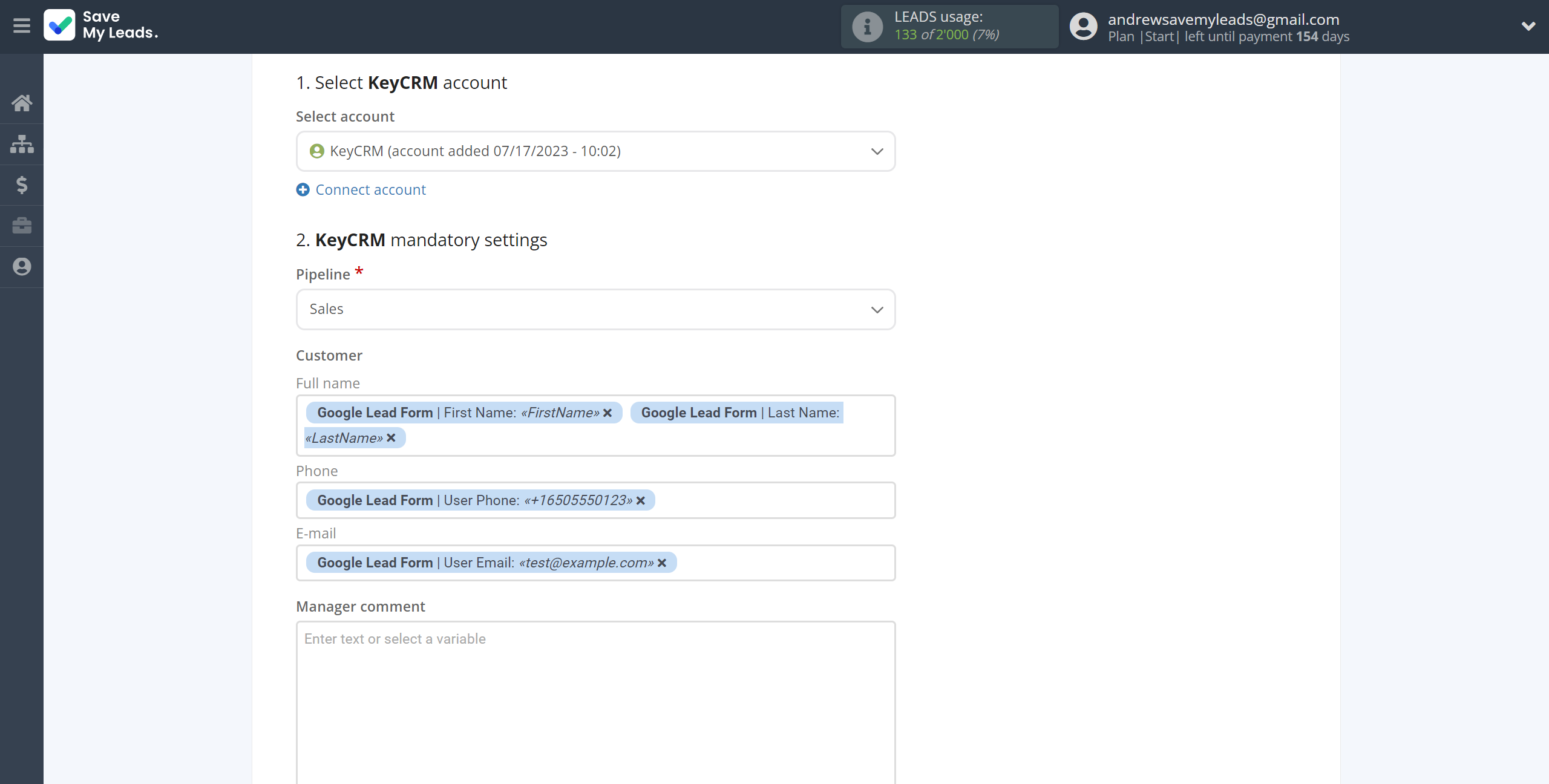1549x784 pixels.
Task: Remove the User Email variable tag
Action: [x=662, y=563]
